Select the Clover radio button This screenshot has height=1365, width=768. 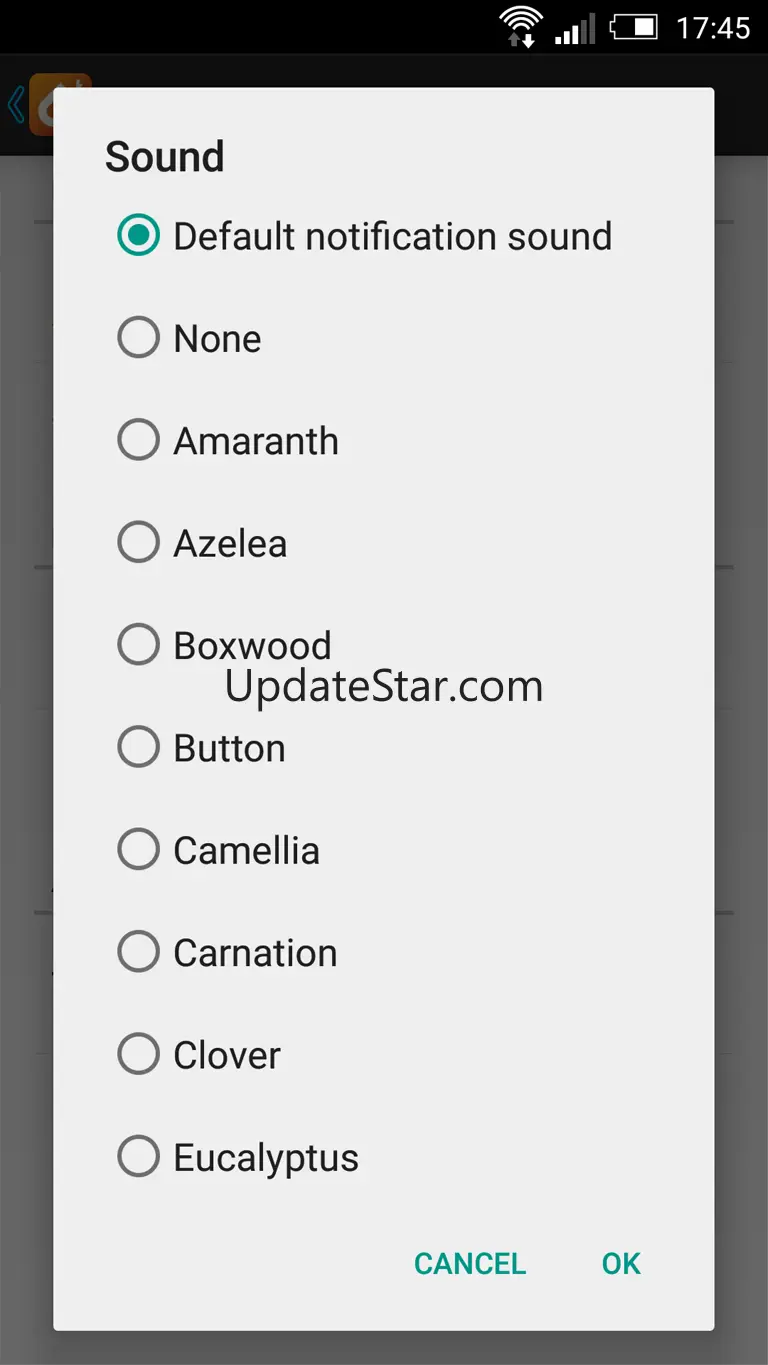138,1054
